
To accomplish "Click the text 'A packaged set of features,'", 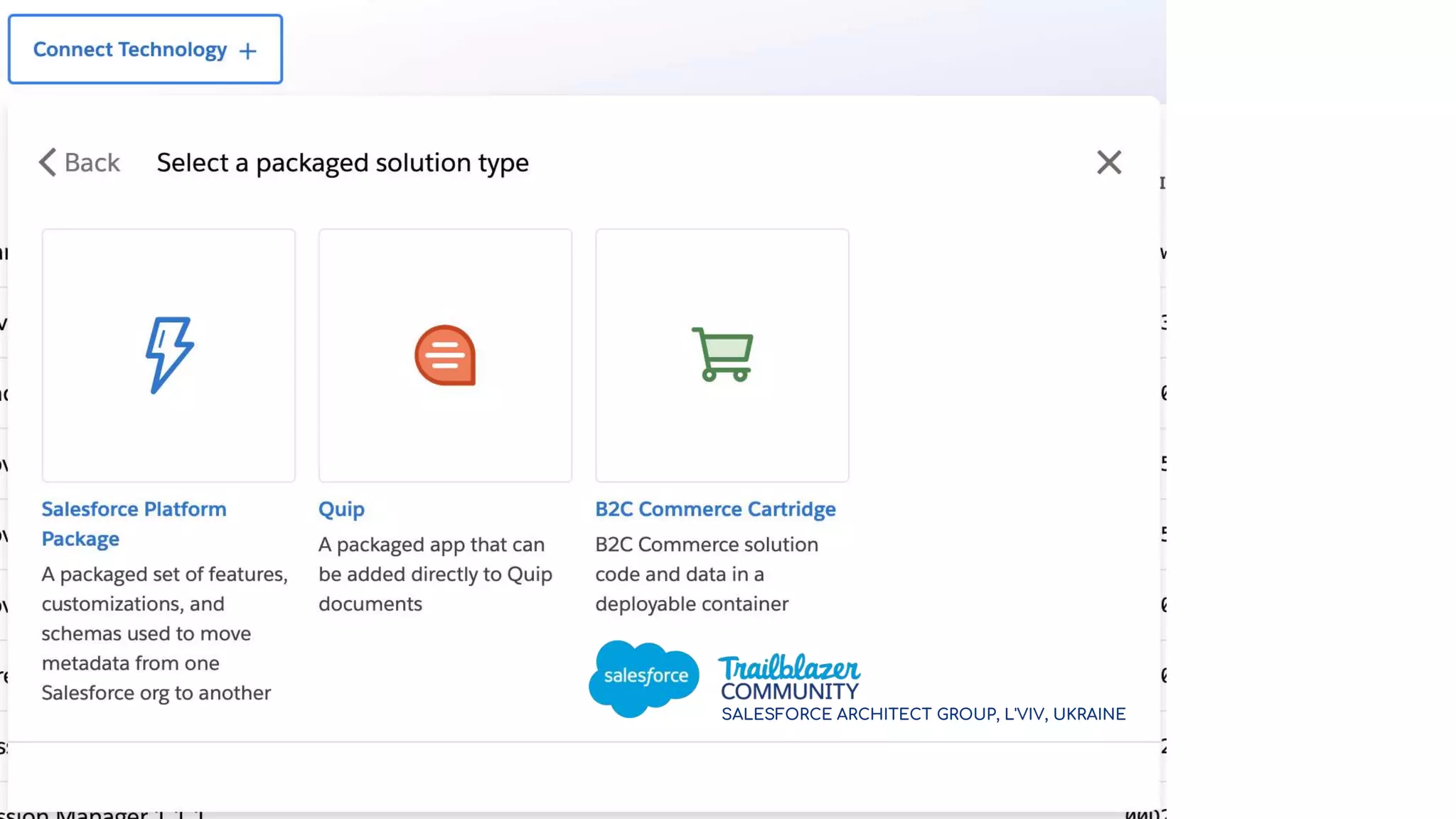I will [x=165, y=574].
